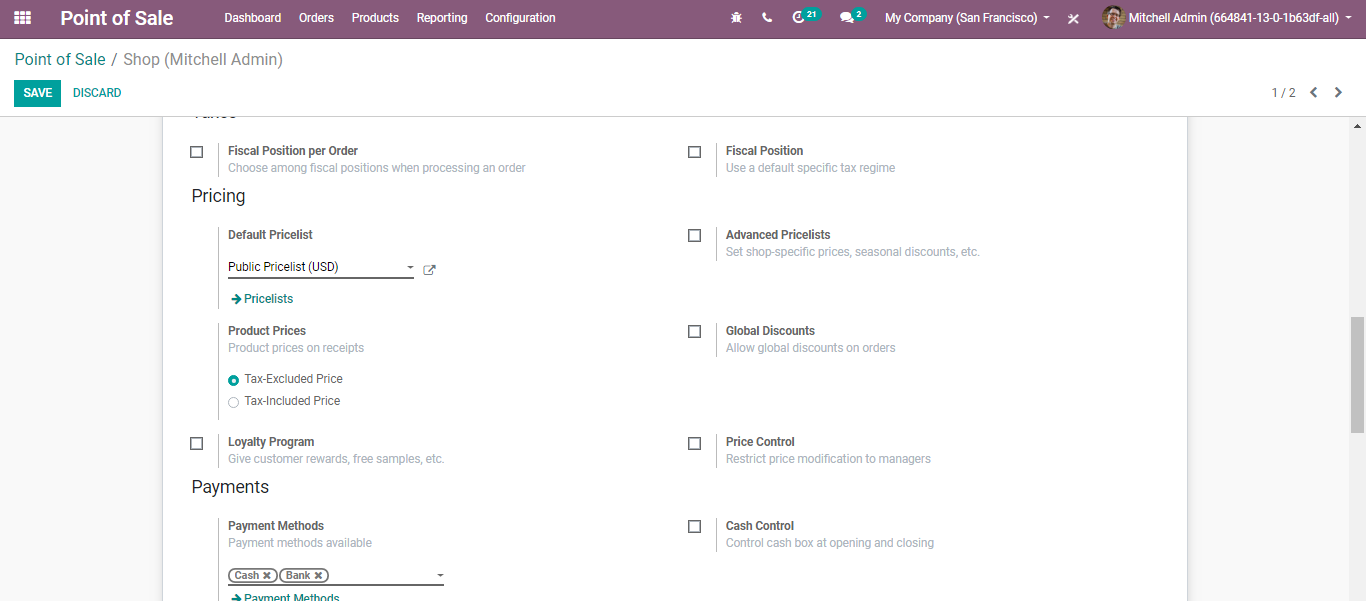Click the debug bug icon

(736, 18)
